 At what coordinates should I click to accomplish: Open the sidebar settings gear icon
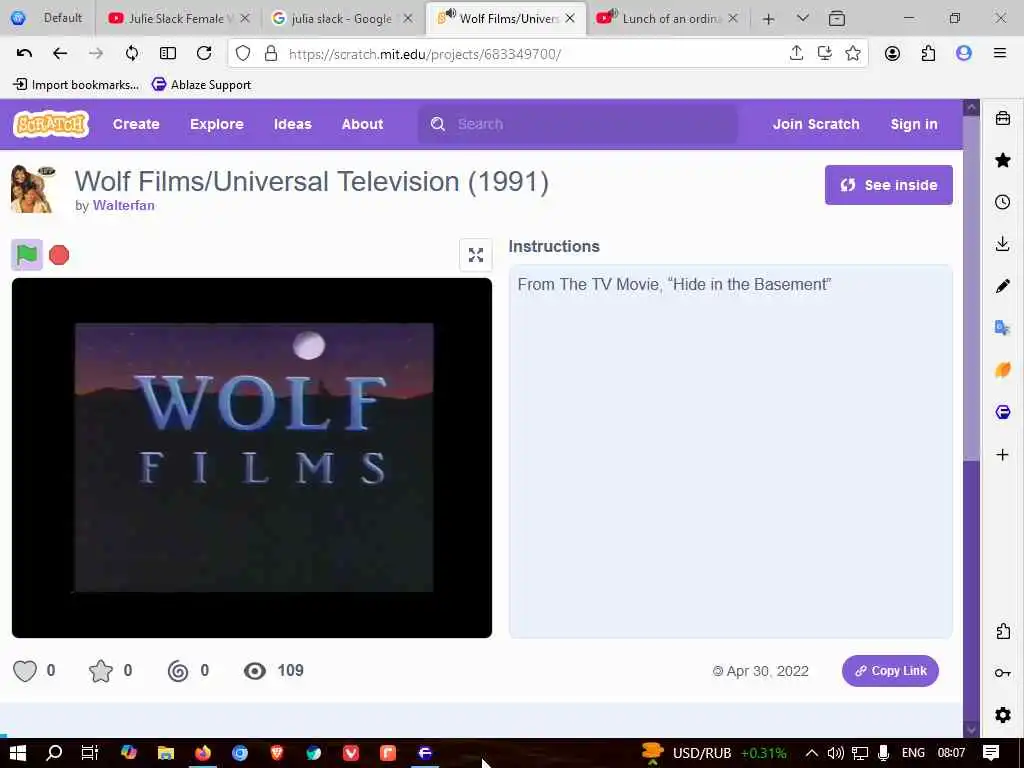1002,714
